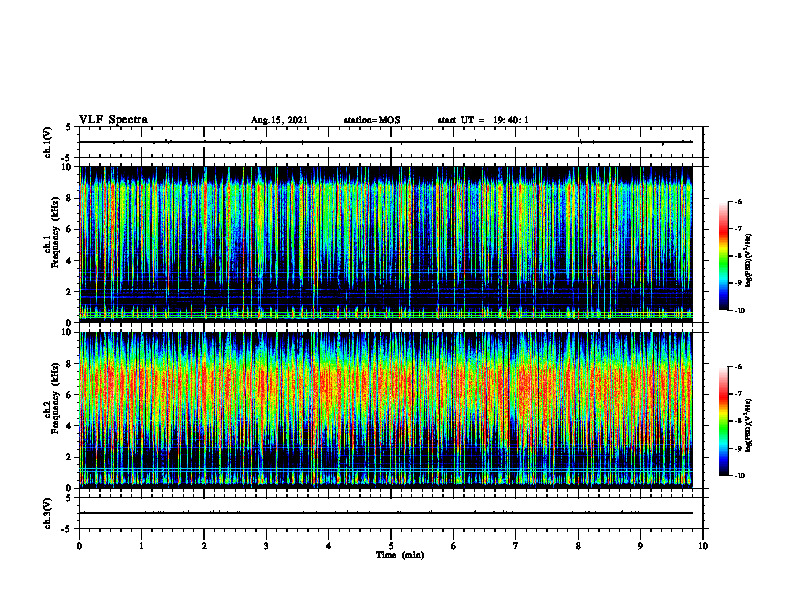Click the time axis tick label "0"
The height and width of the screenshot is (612, 792).
pyautogui.click(x=79, y=546)
